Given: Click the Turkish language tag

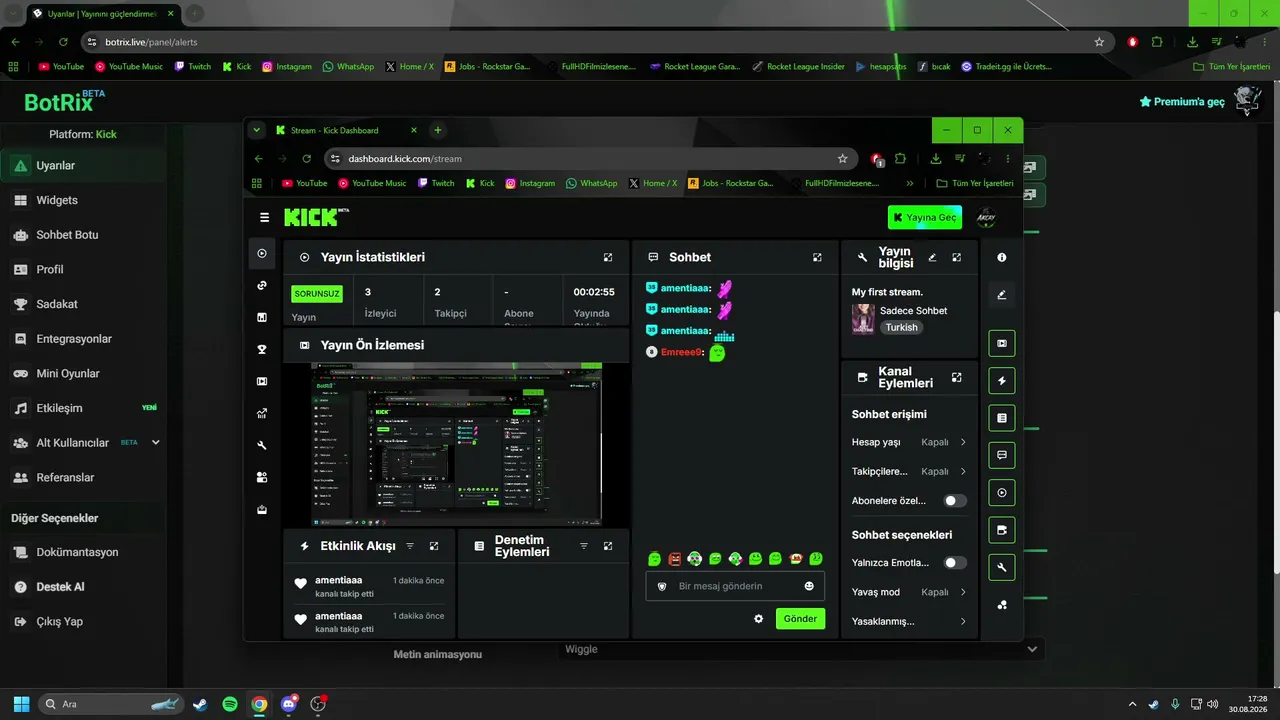Looking at the screenshot, I should (901, 327).
